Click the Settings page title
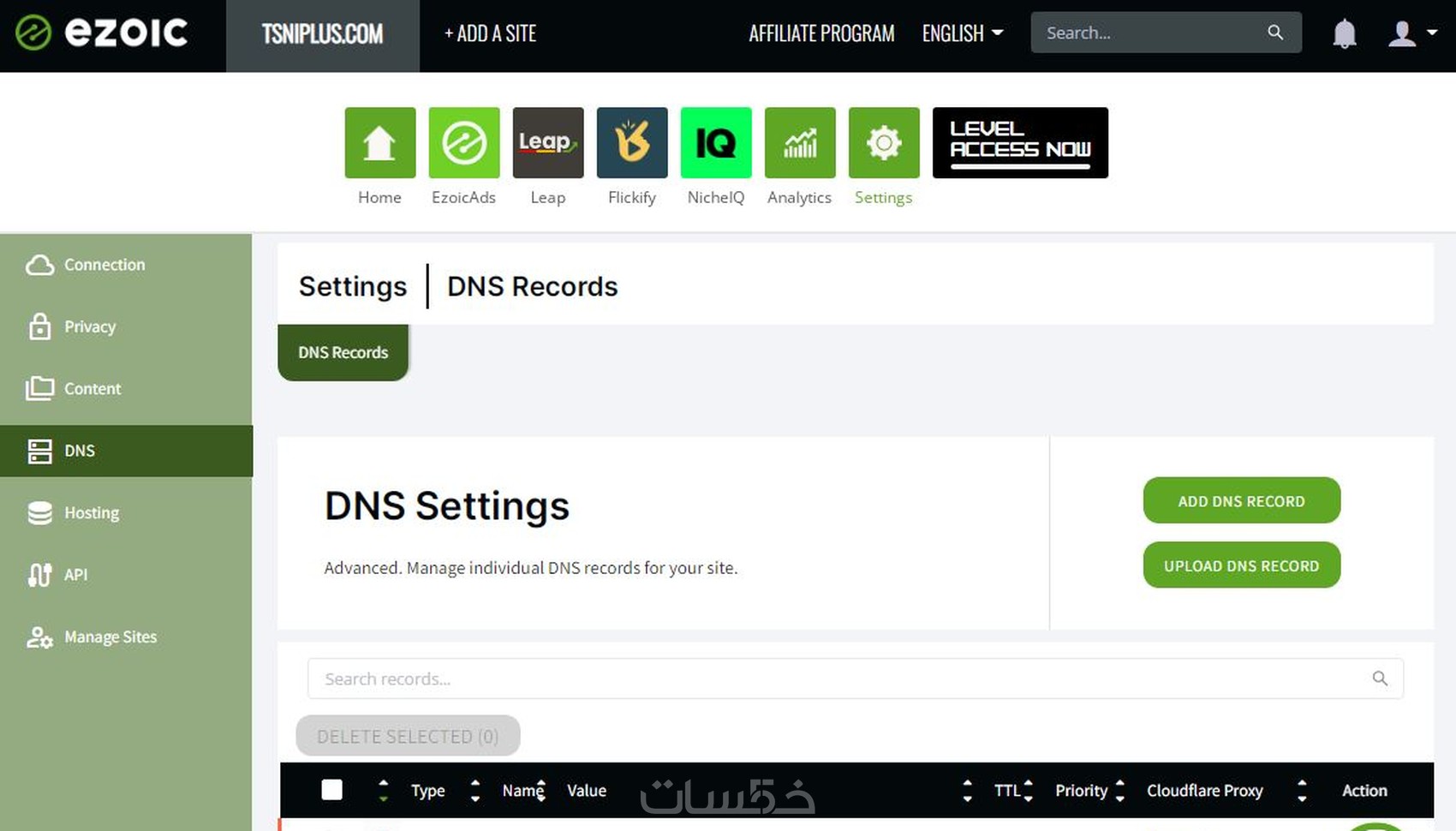Image resolution: width=1456 pixels, height=831 pixels. (x=353, y=286)
